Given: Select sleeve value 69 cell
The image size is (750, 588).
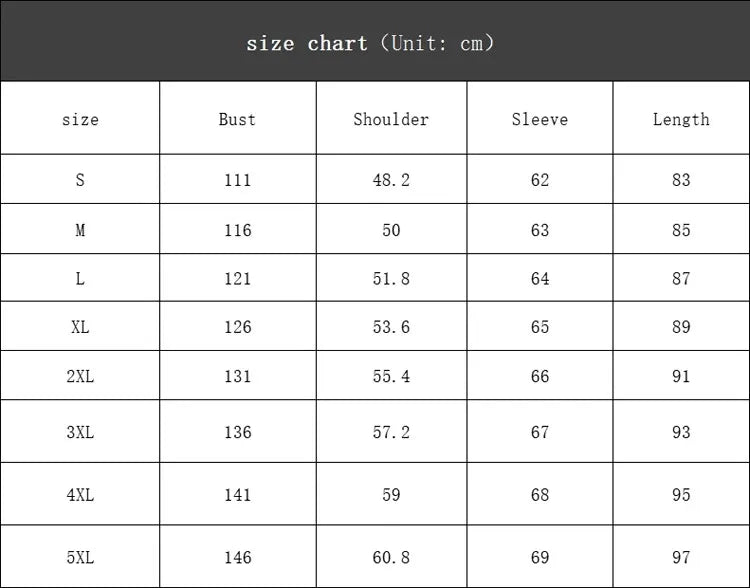Looking at the screenshot, I should [x=540, y=557].
